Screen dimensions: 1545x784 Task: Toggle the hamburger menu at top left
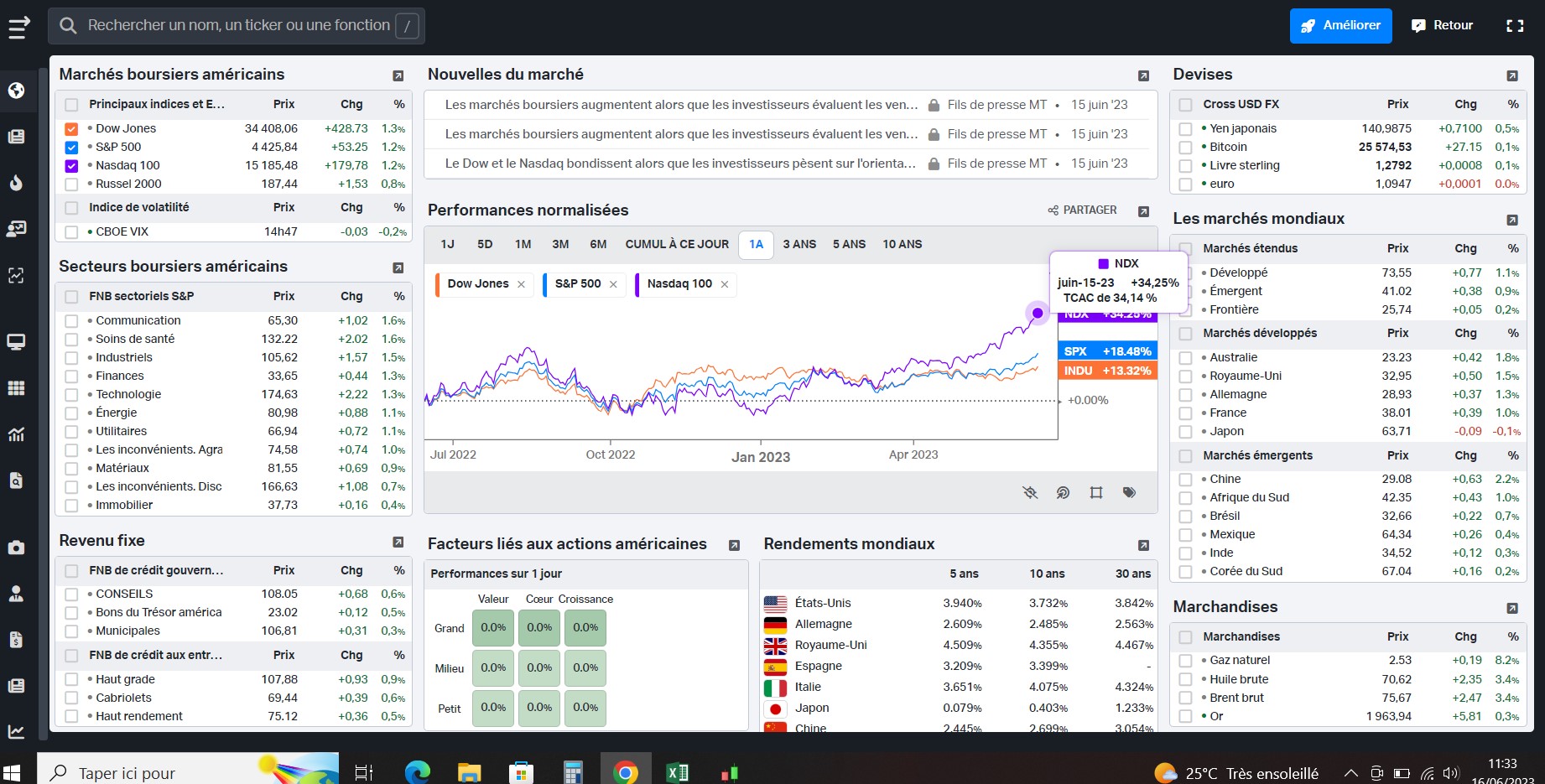(19, 27)
